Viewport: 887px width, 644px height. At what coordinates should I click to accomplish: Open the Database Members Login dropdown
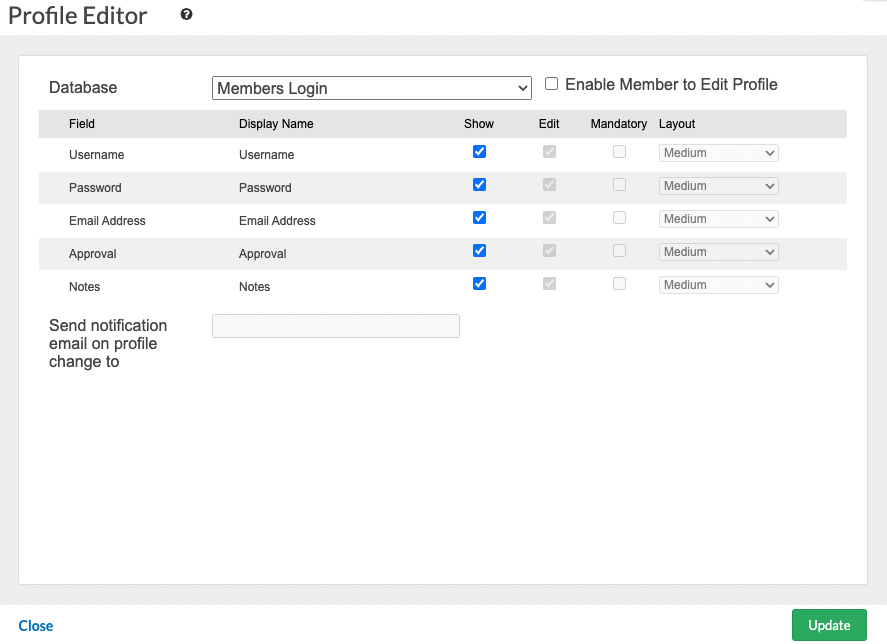(x=372, y=88)
